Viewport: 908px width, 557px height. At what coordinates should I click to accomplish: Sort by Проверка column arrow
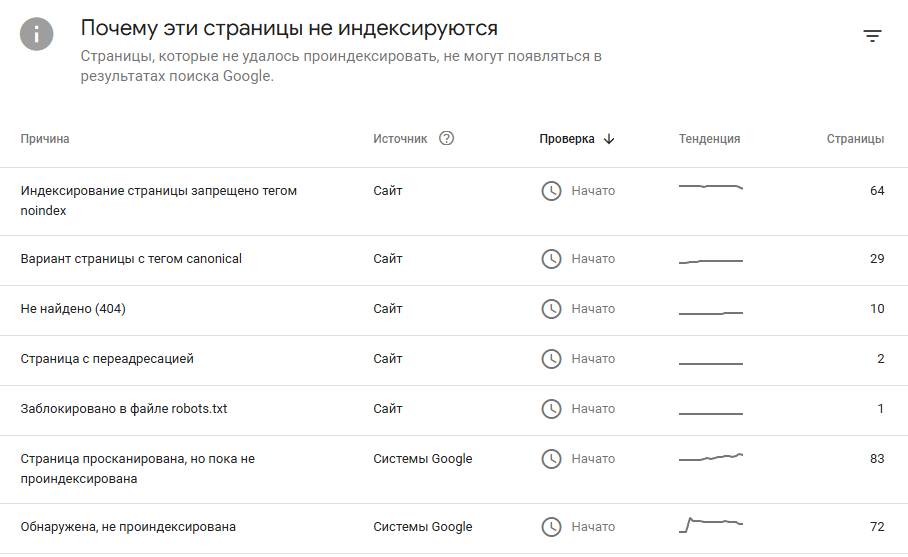pyautogui.click(x=609, y=139)
